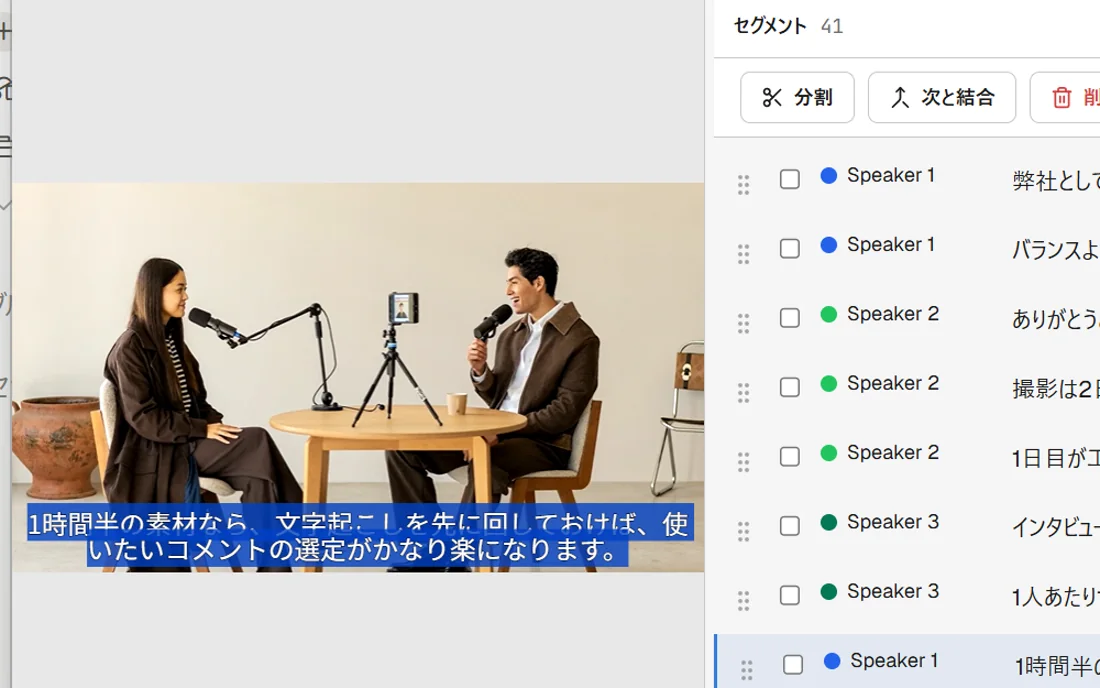Click Speaker 2 label on the 撮影は2 row
Image resolution: width=1100 pixels, height=688 pixels.
coord(892,384)
